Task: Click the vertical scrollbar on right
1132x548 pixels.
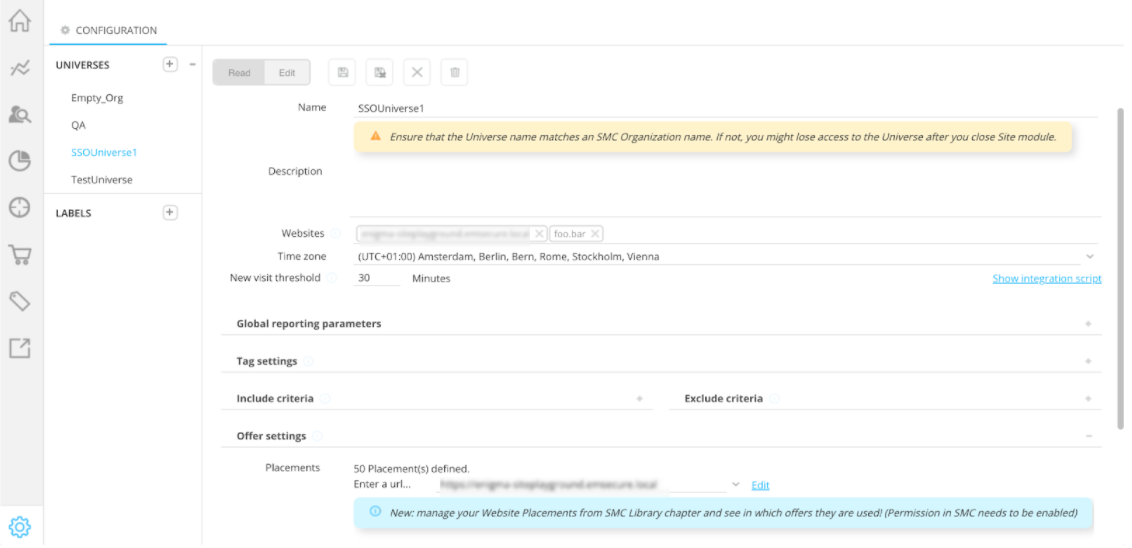Action: tap(1121, 270)
